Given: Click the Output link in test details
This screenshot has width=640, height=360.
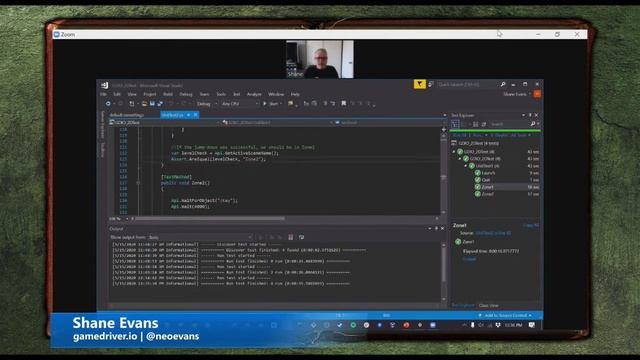Looking at the screenshot, I should [469, 259].
